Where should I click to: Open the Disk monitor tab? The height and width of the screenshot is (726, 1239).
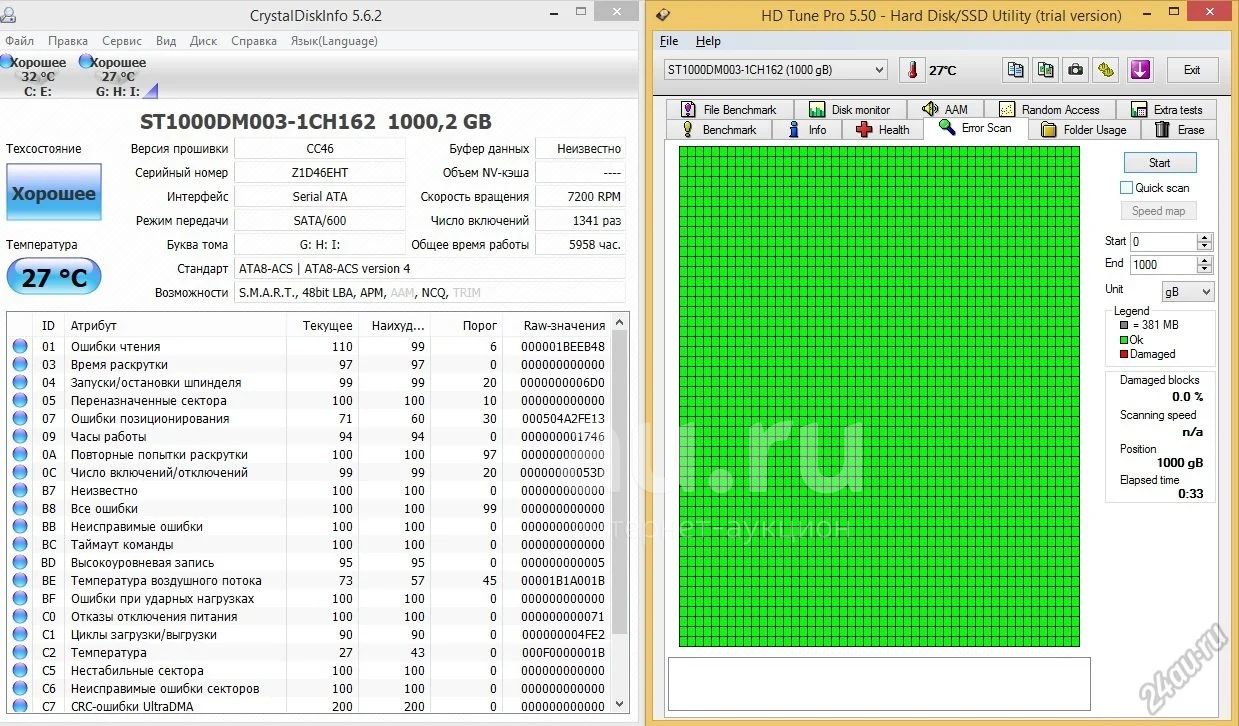coord(850,110)
